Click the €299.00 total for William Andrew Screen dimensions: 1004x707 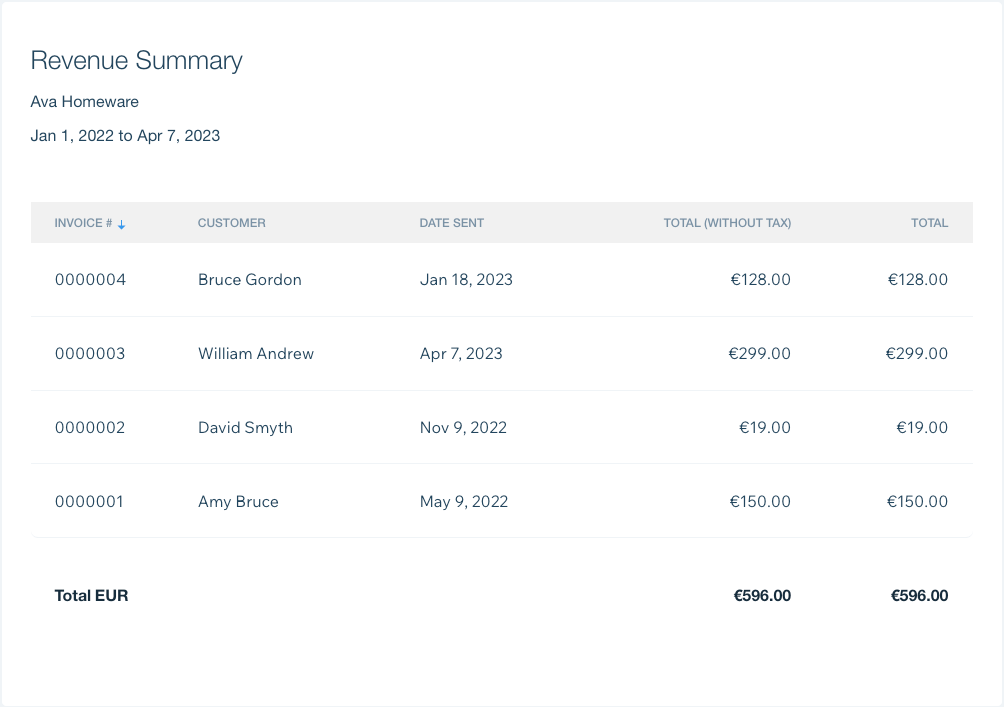pos(916,354)
